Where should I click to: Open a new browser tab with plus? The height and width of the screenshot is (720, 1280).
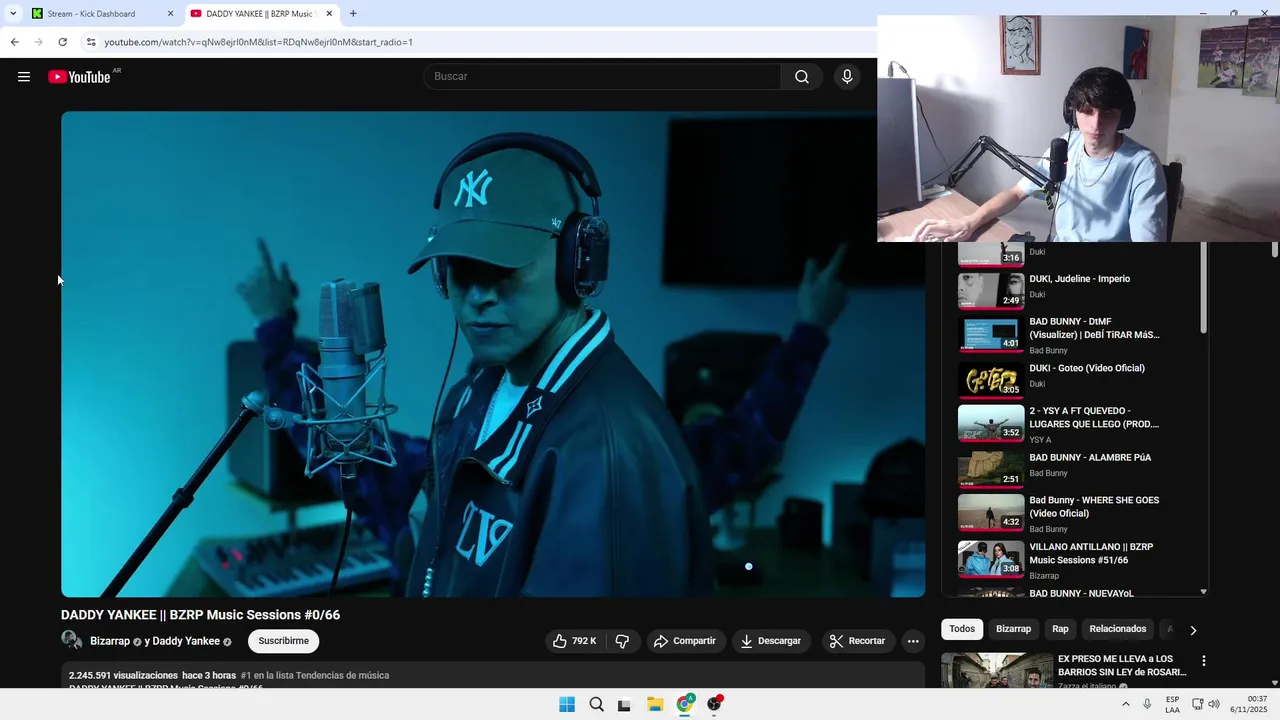point(353,14)
